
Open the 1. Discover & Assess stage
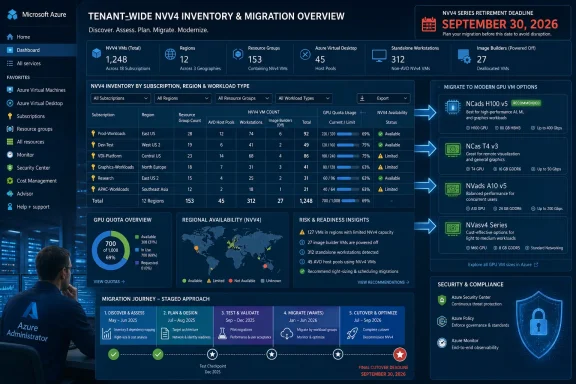pos(128,326)
